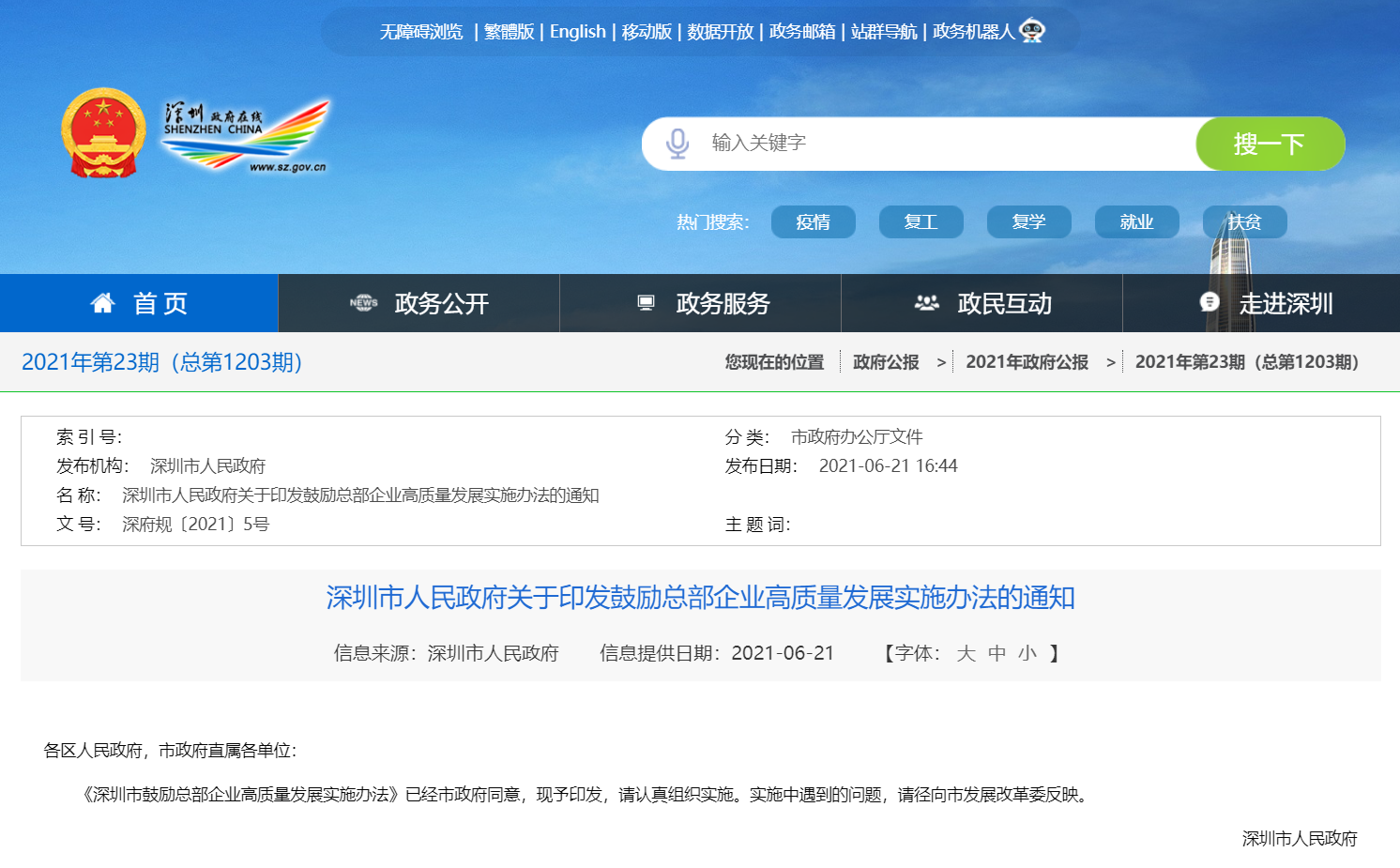The image size is (1400, 868).
Task: Select the 疫情 hot search tag
Action: [813, 221]
